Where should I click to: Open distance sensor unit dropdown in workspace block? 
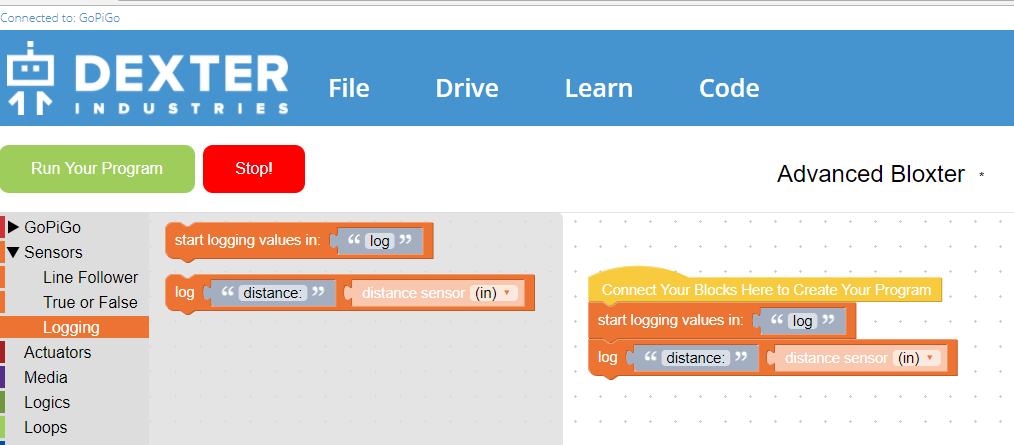coord(918,358)
